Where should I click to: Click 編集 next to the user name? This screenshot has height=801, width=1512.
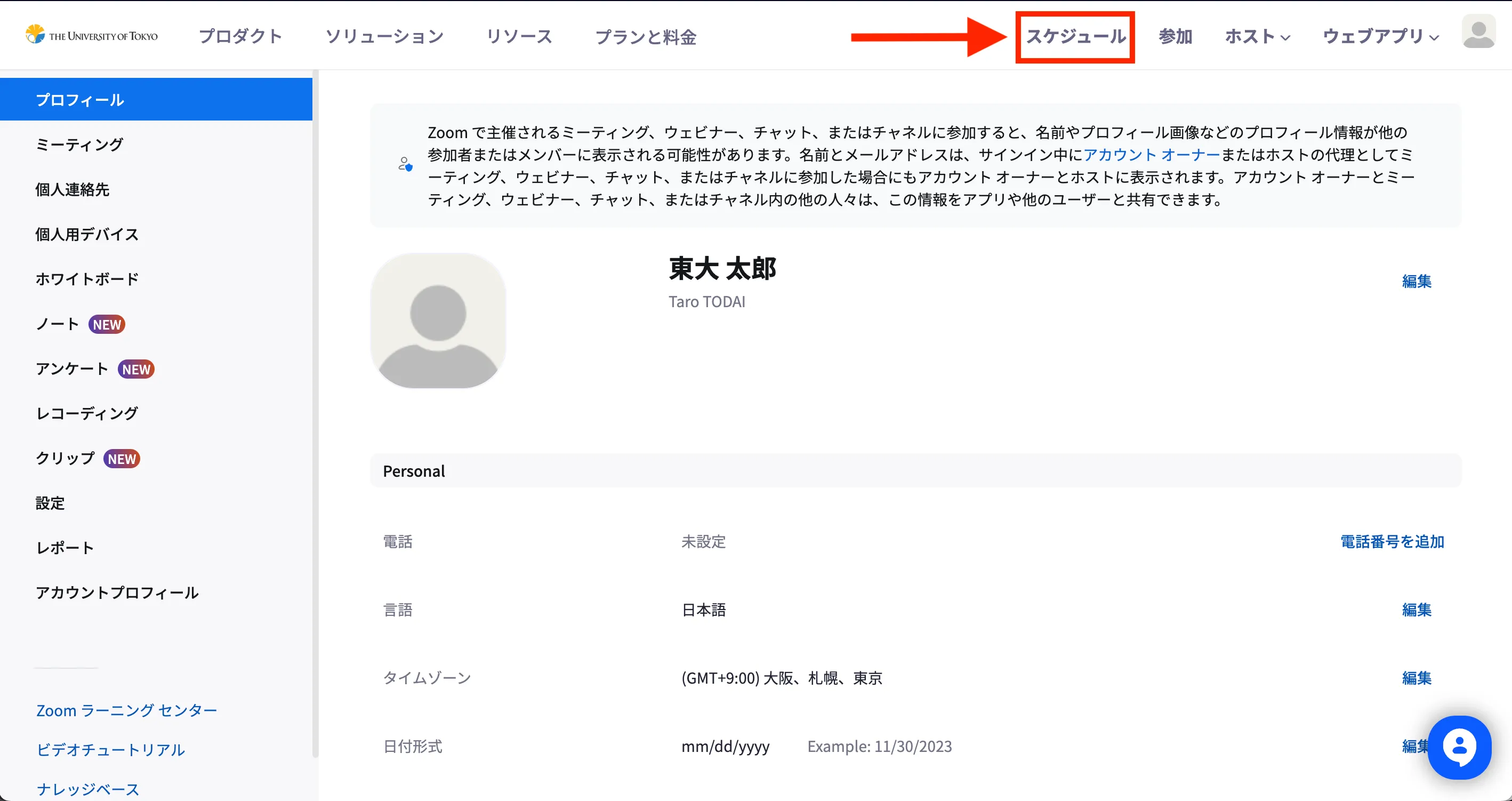pos(1416,281)
